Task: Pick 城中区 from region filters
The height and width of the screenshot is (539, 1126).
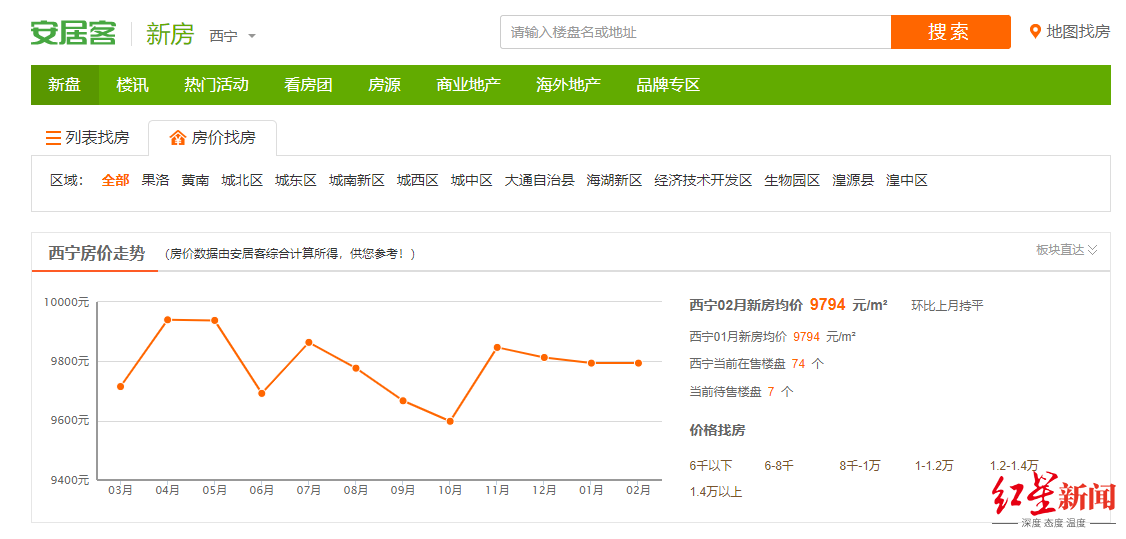Action: click(x=472, y=180)
